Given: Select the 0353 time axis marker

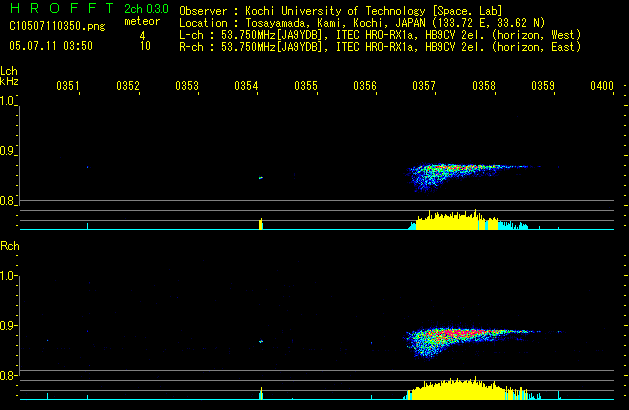Looking at the screenshot, I should pos(187,86).
